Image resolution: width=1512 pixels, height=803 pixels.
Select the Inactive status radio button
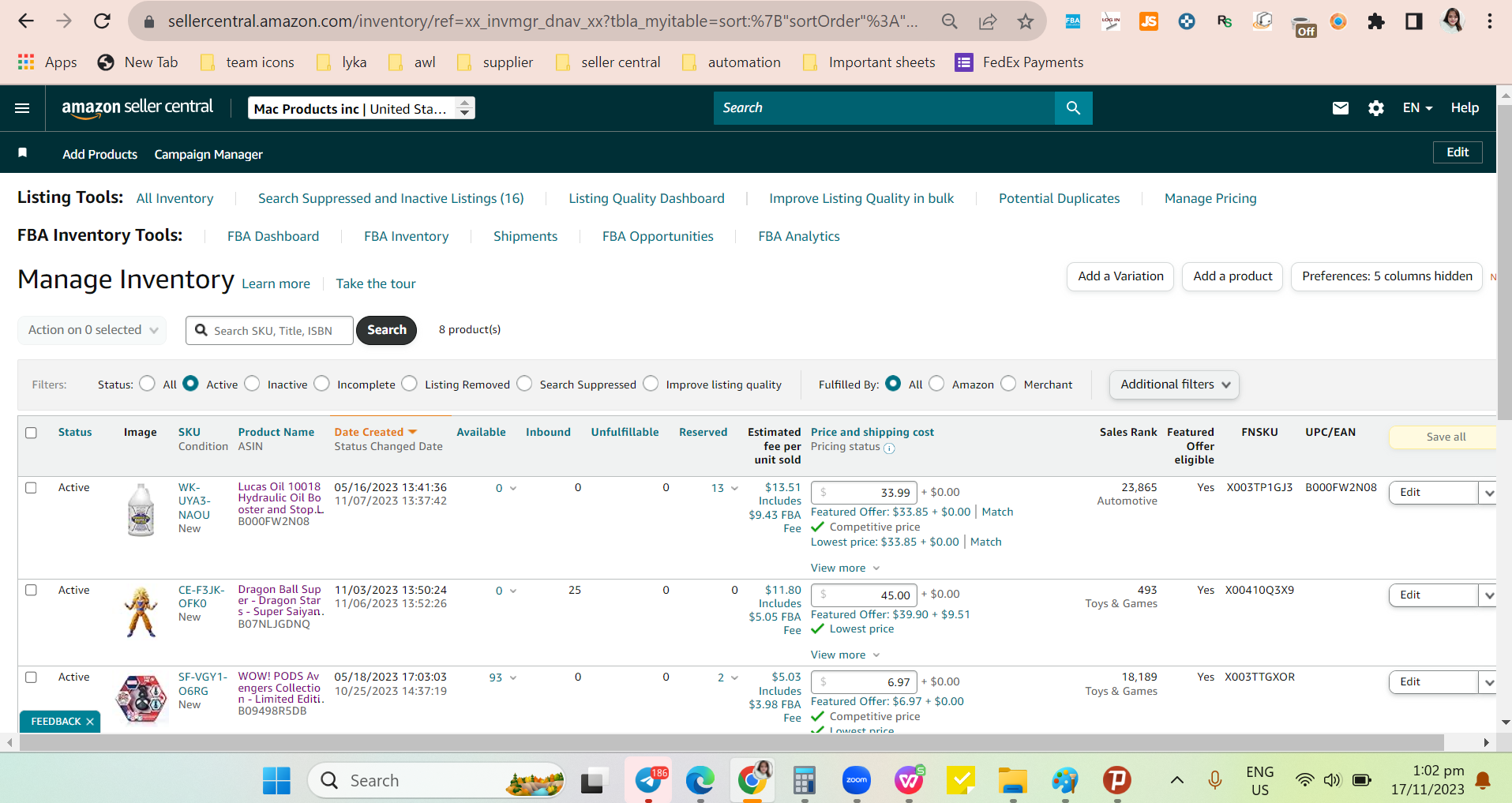pyautogui.click(x=252, y=384)
